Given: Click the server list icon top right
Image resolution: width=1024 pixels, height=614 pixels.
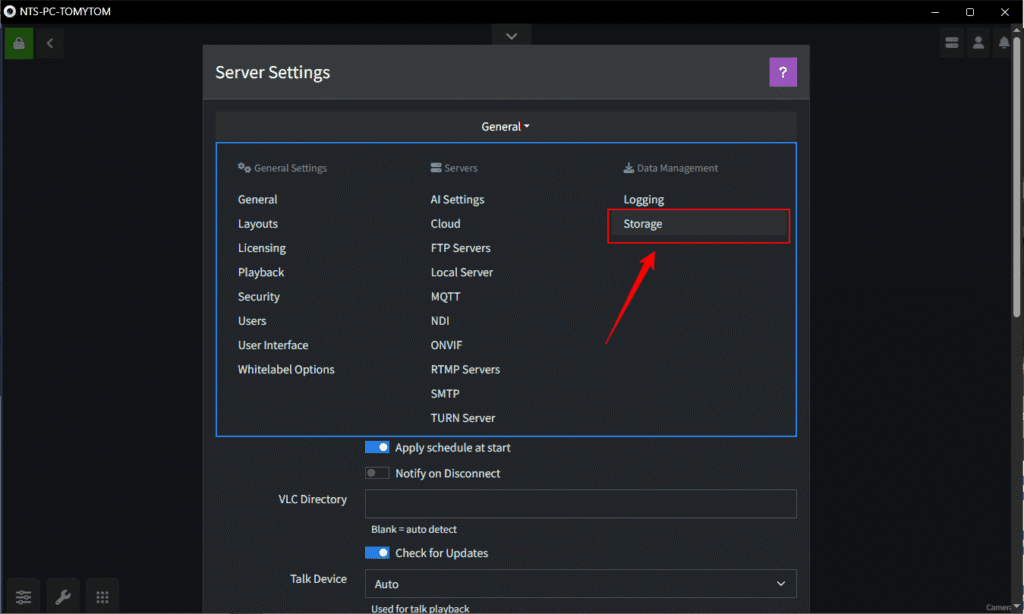Looking at the screenshot, I should coord(951,42).
